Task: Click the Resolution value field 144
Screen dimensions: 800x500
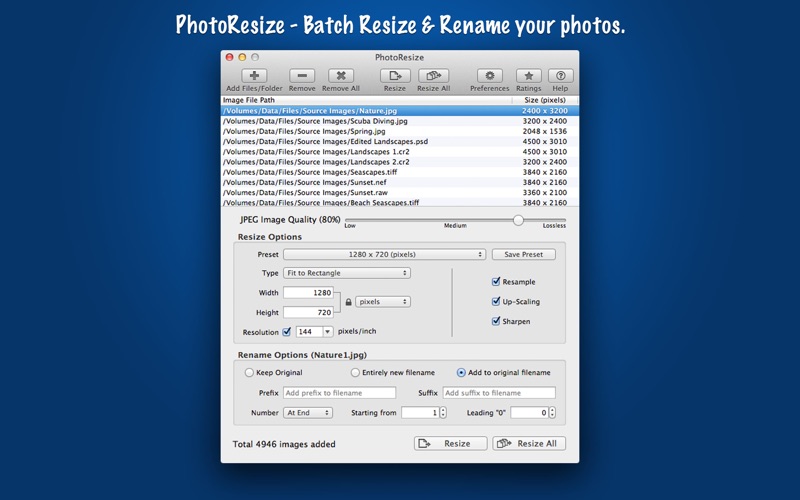Action: point(309,332)
